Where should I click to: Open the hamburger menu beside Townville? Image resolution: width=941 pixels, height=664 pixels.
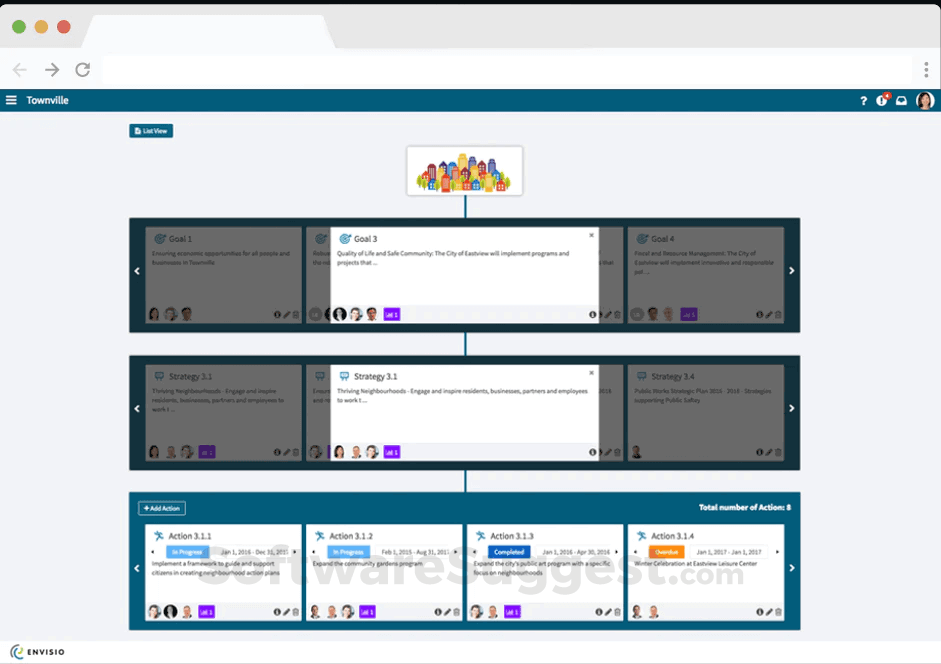point(11,100)
